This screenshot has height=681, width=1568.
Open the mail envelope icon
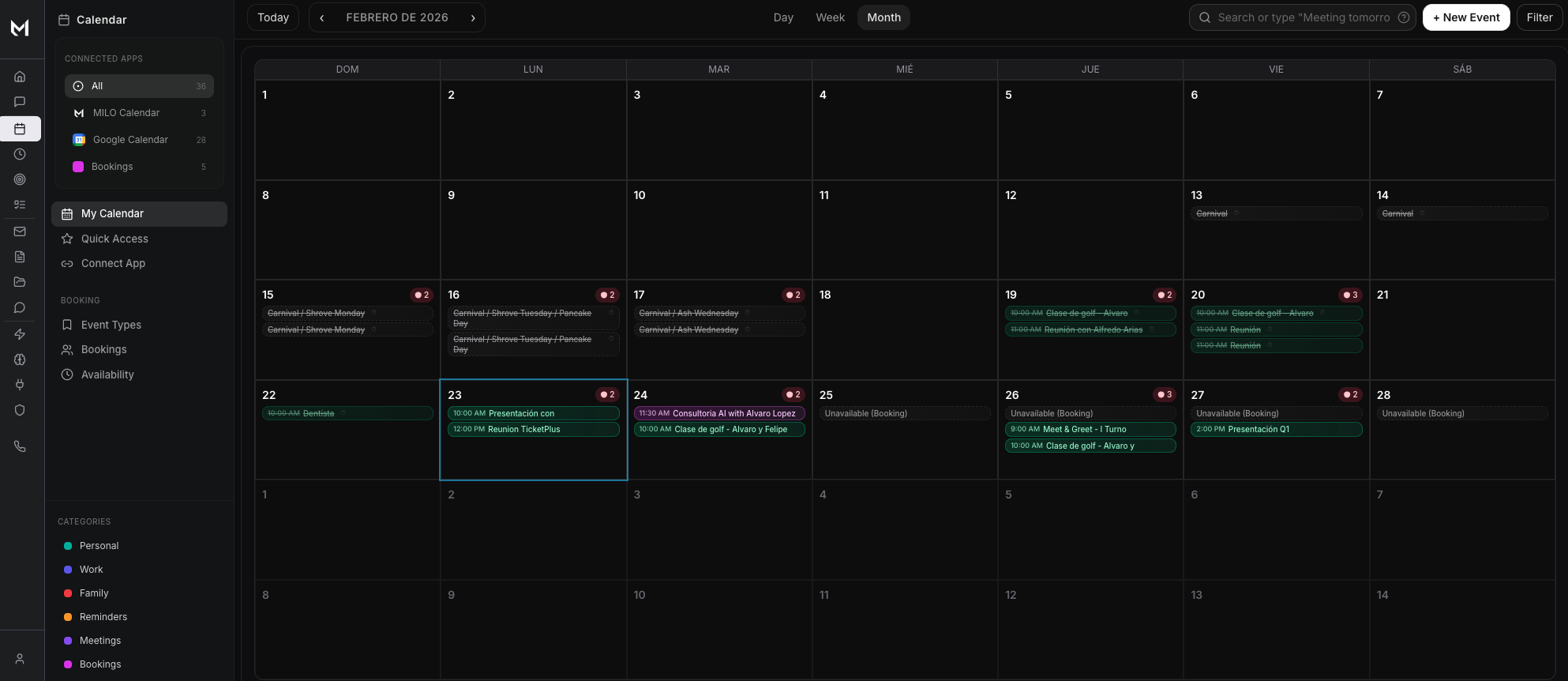[20, 231]
